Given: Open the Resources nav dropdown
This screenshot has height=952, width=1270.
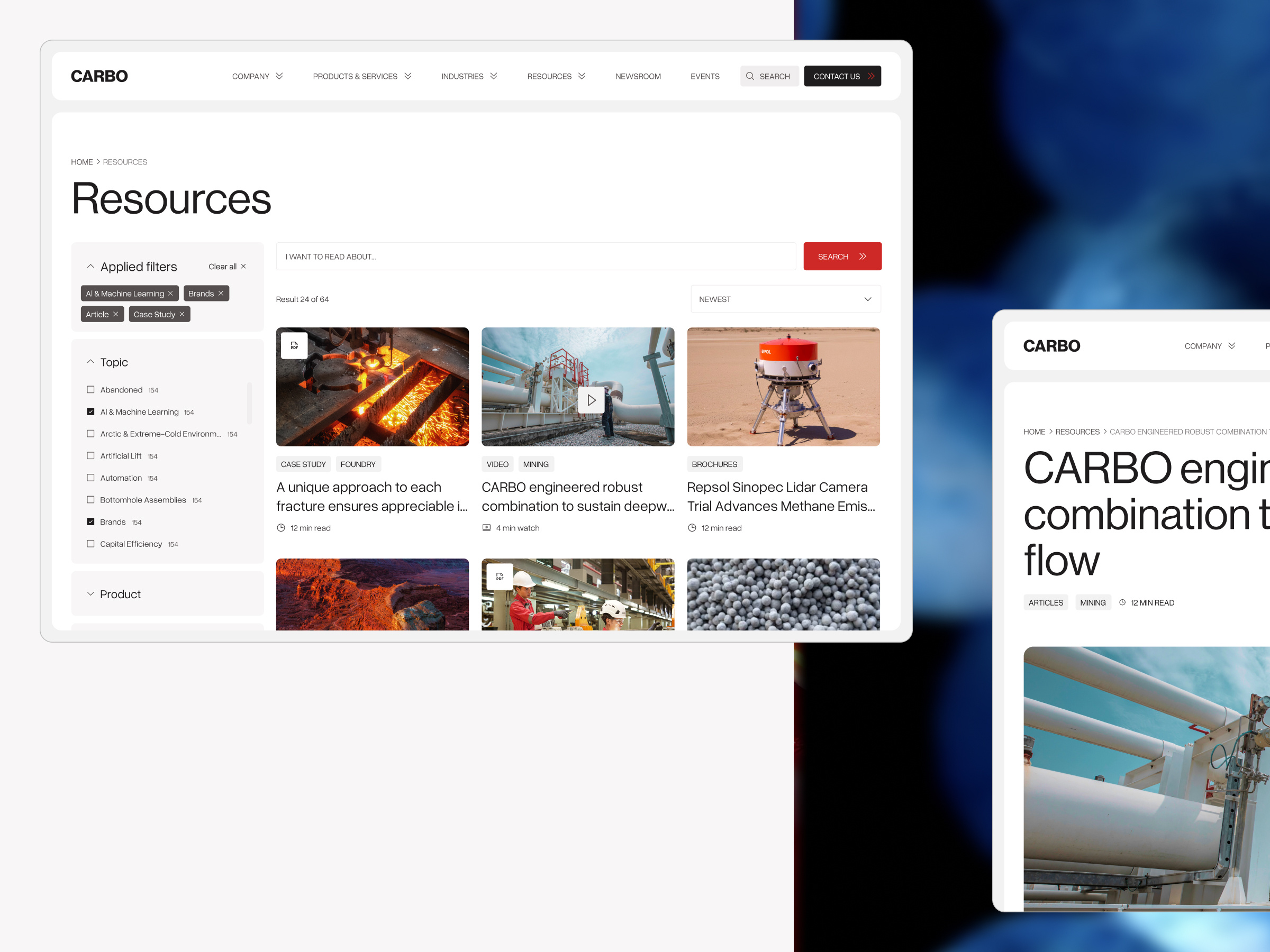Looking at the screenshot, I should click(556, 76).
